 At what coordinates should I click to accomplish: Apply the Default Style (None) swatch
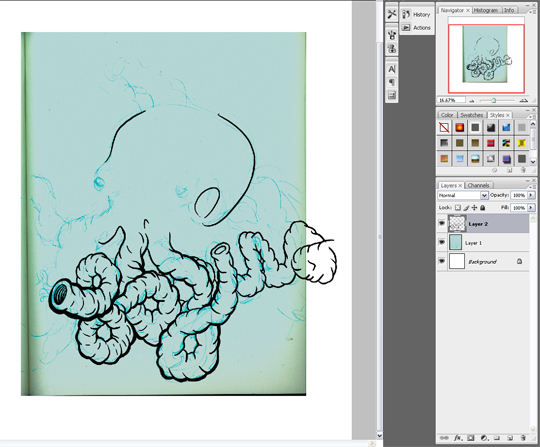coord(444,127)
